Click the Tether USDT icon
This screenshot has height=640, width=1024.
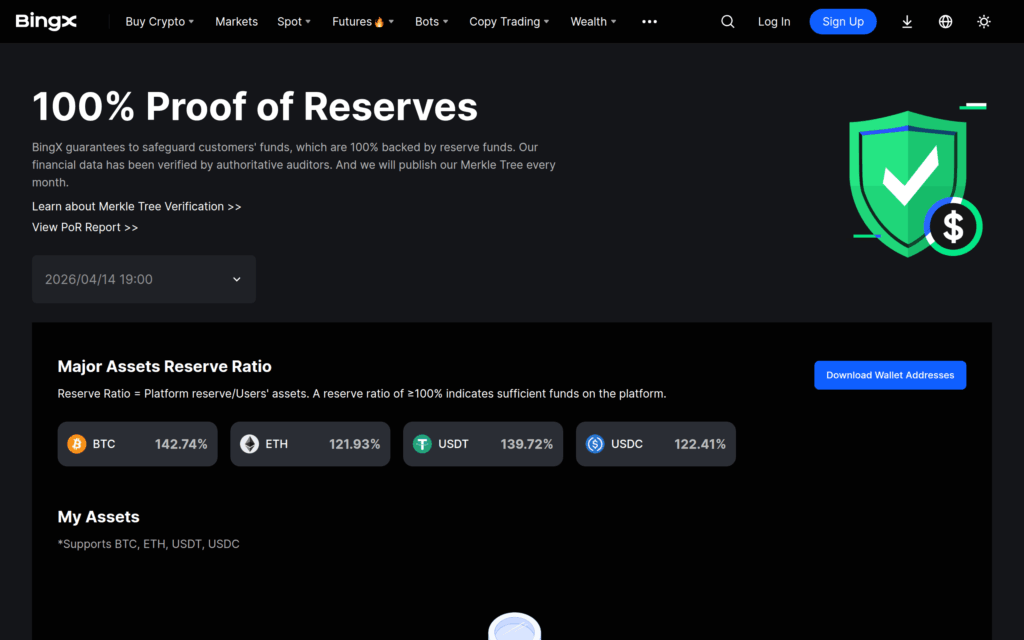[422, 444]
